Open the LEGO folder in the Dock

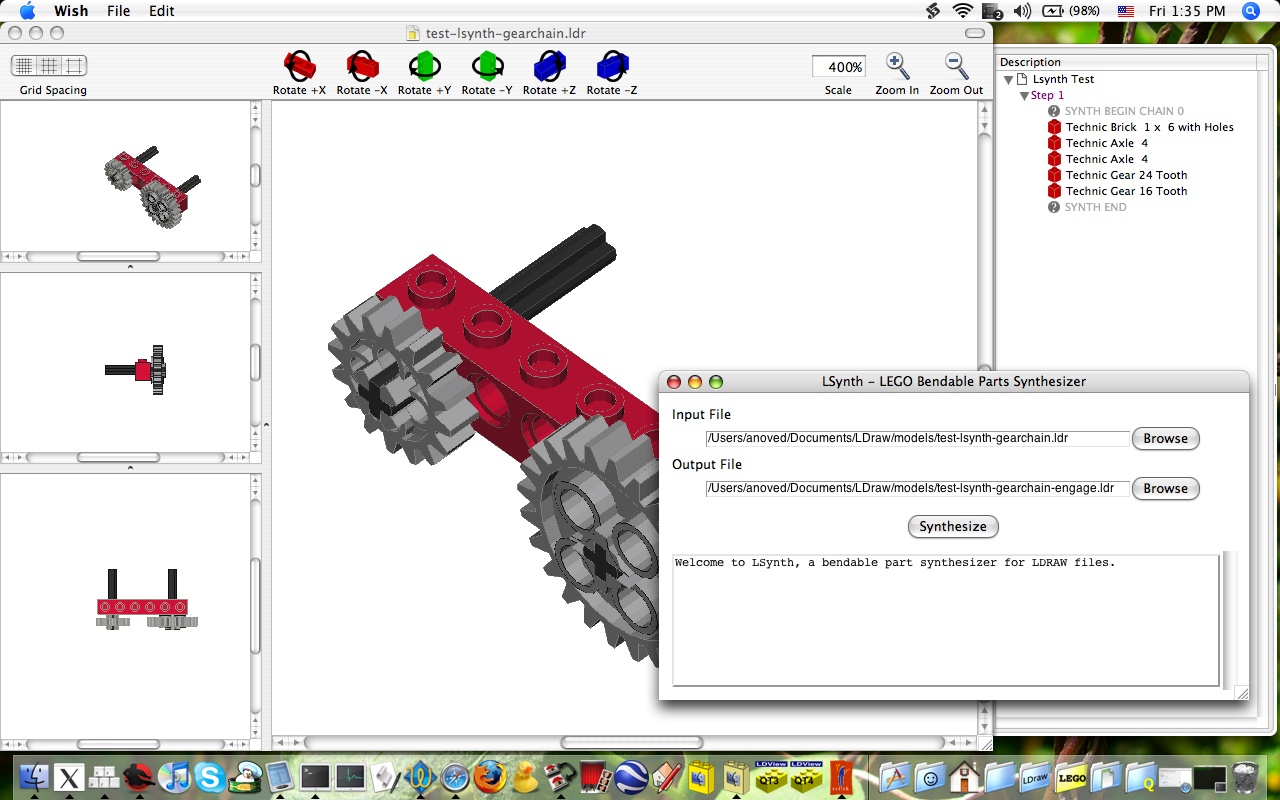click(x=1071, y=777)
